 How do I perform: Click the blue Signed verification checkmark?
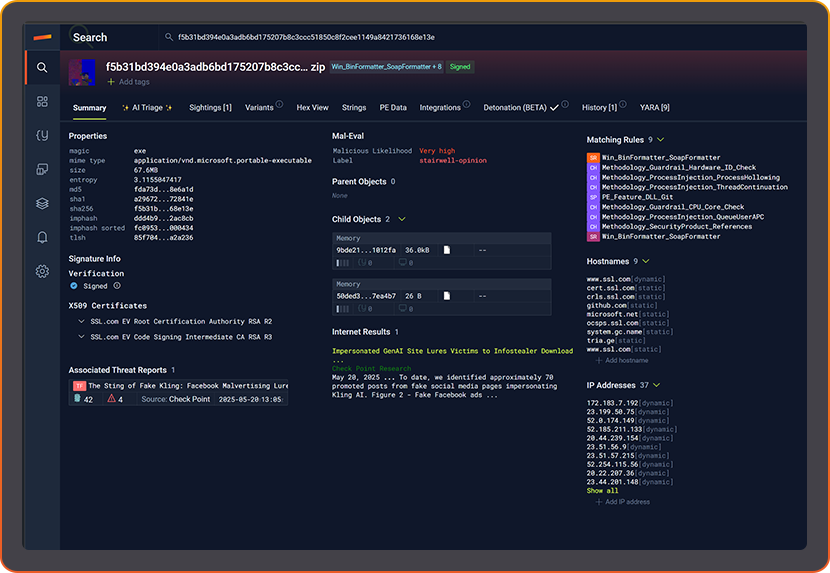click(74, 286)
